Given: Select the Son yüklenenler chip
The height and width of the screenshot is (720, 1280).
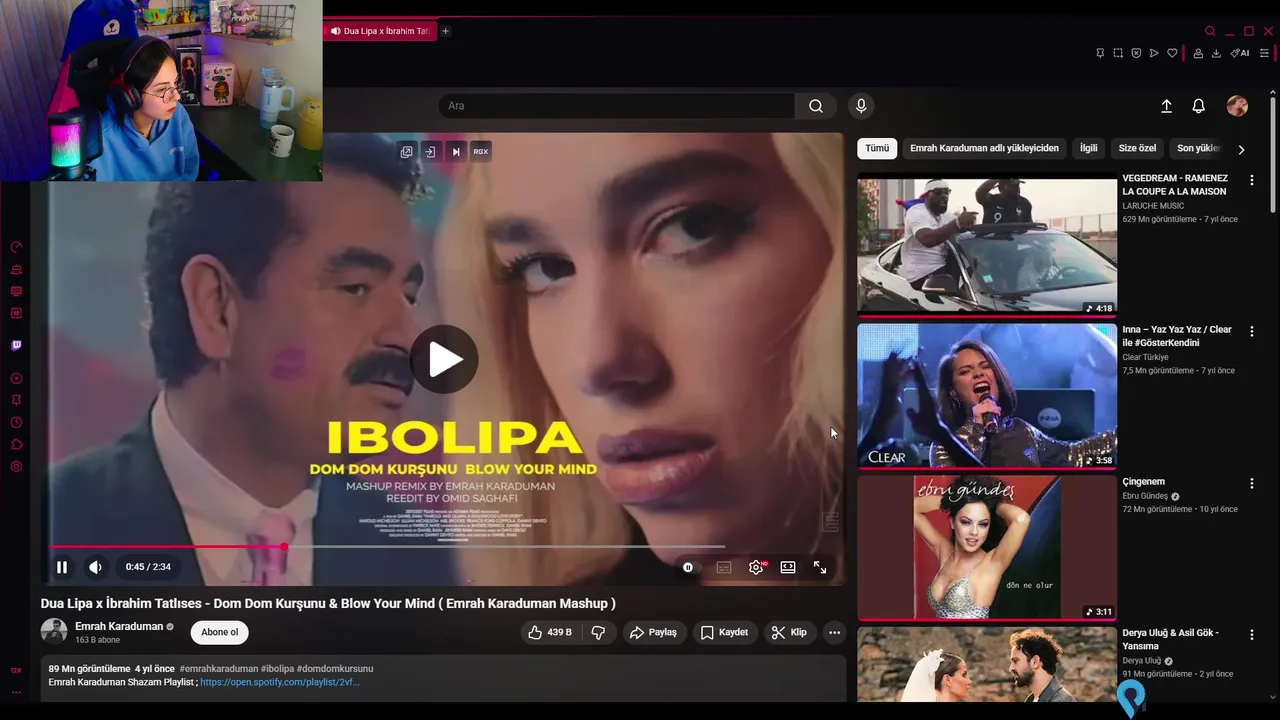Looking at the screenshot, I should [1198, 148].
